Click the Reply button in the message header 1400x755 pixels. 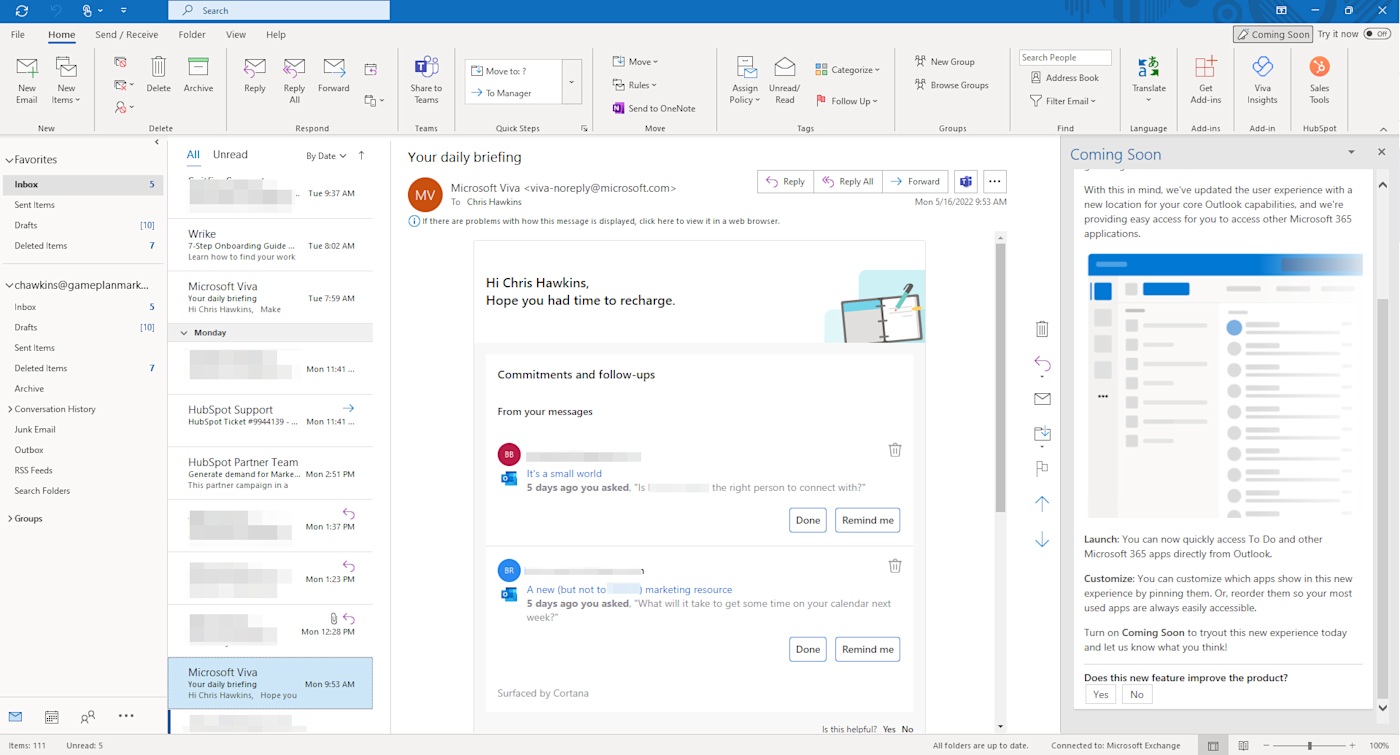coord(786,182)
